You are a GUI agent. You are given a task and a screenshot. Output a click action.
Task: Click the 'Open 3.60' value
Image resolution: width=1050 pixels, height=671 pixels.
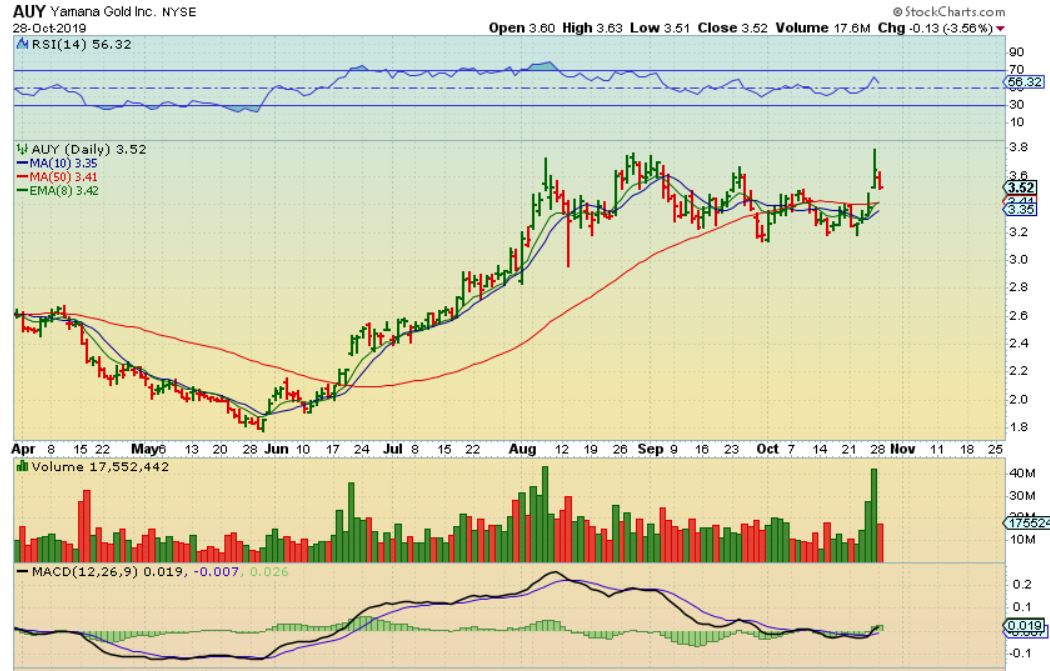(522, 28)
